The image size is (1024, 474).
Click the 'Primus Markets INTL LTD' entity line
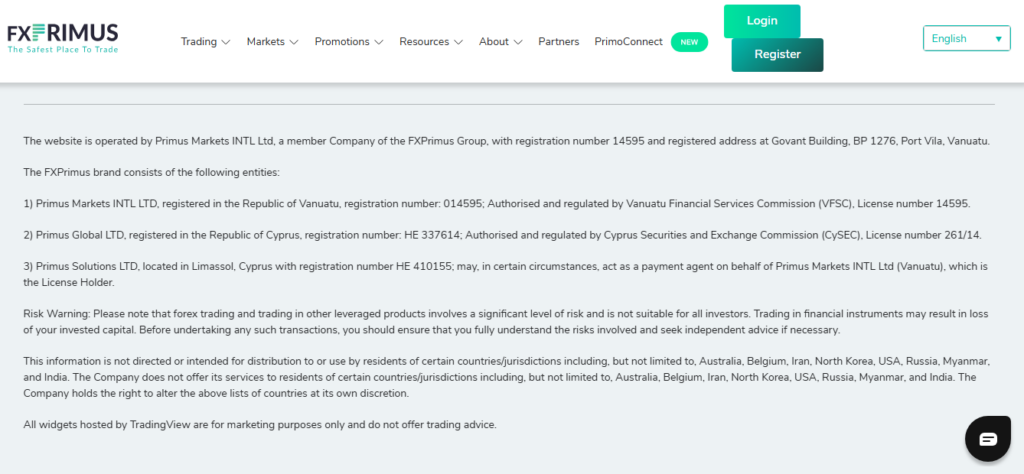(x=497, y=204)
